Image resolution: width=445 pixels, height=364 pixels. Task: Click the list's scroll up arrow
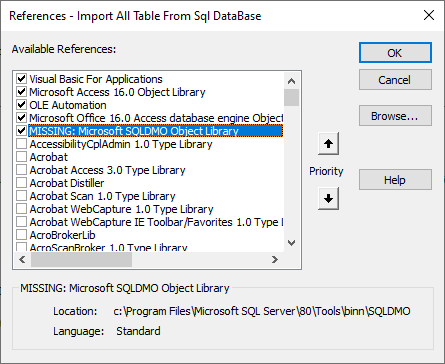click(x=292, y=81)
